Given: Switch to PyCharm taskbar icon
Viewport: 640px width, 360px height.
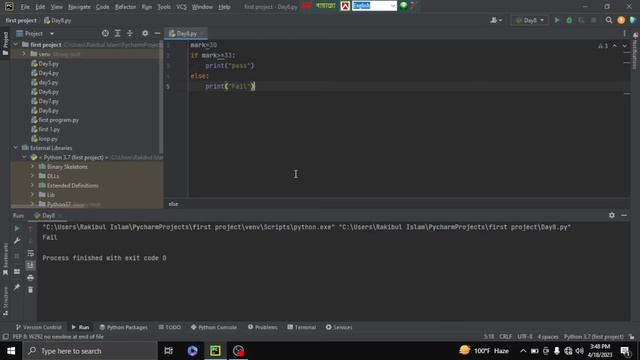Looking at the screenshot, I should 215,351.
